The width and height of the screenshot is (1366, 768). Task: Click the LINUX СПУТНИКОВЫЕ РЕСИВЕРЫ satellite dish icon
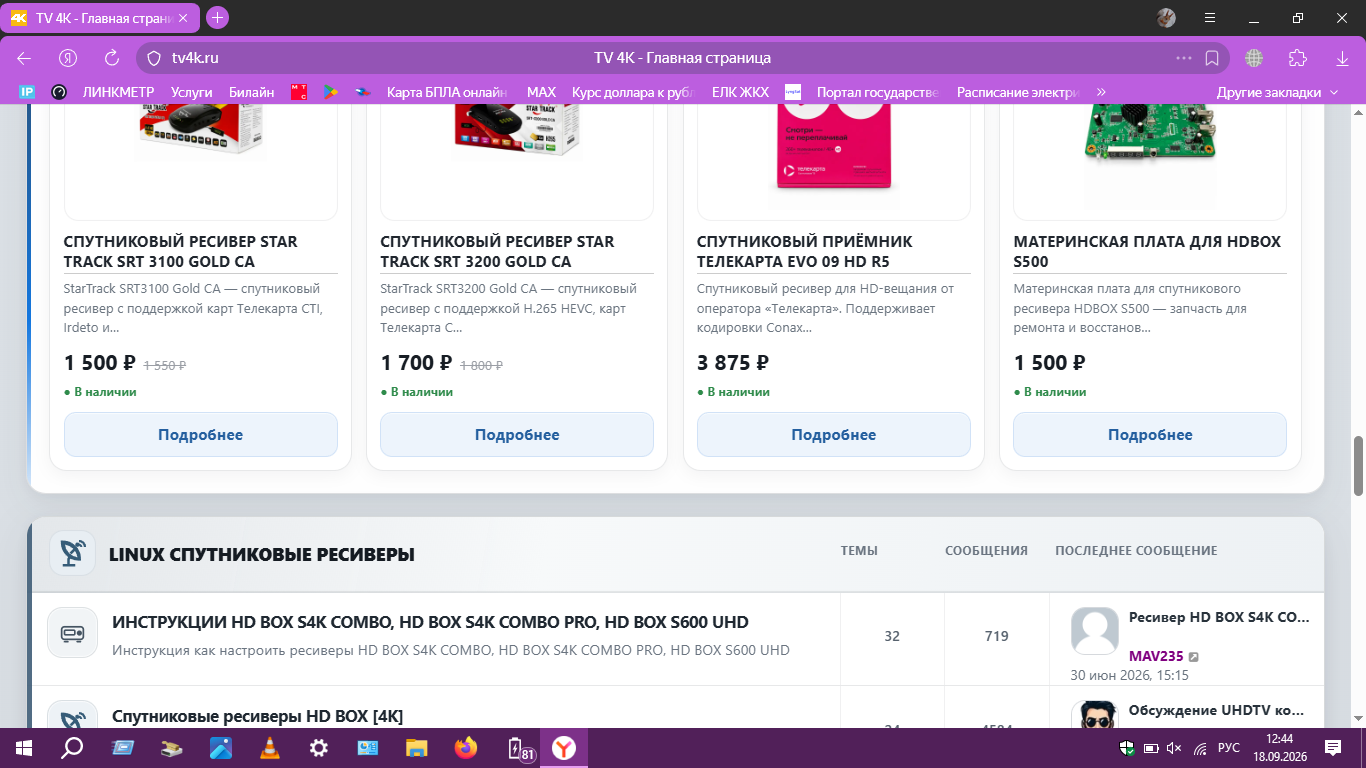(72, 553)
